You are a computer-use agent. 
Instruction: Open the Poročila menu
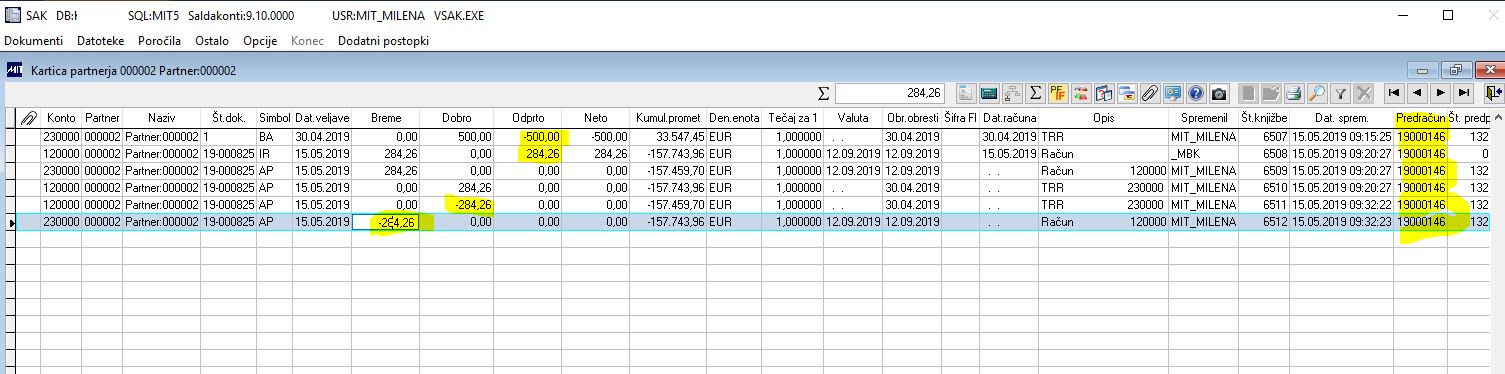point(158,41)
